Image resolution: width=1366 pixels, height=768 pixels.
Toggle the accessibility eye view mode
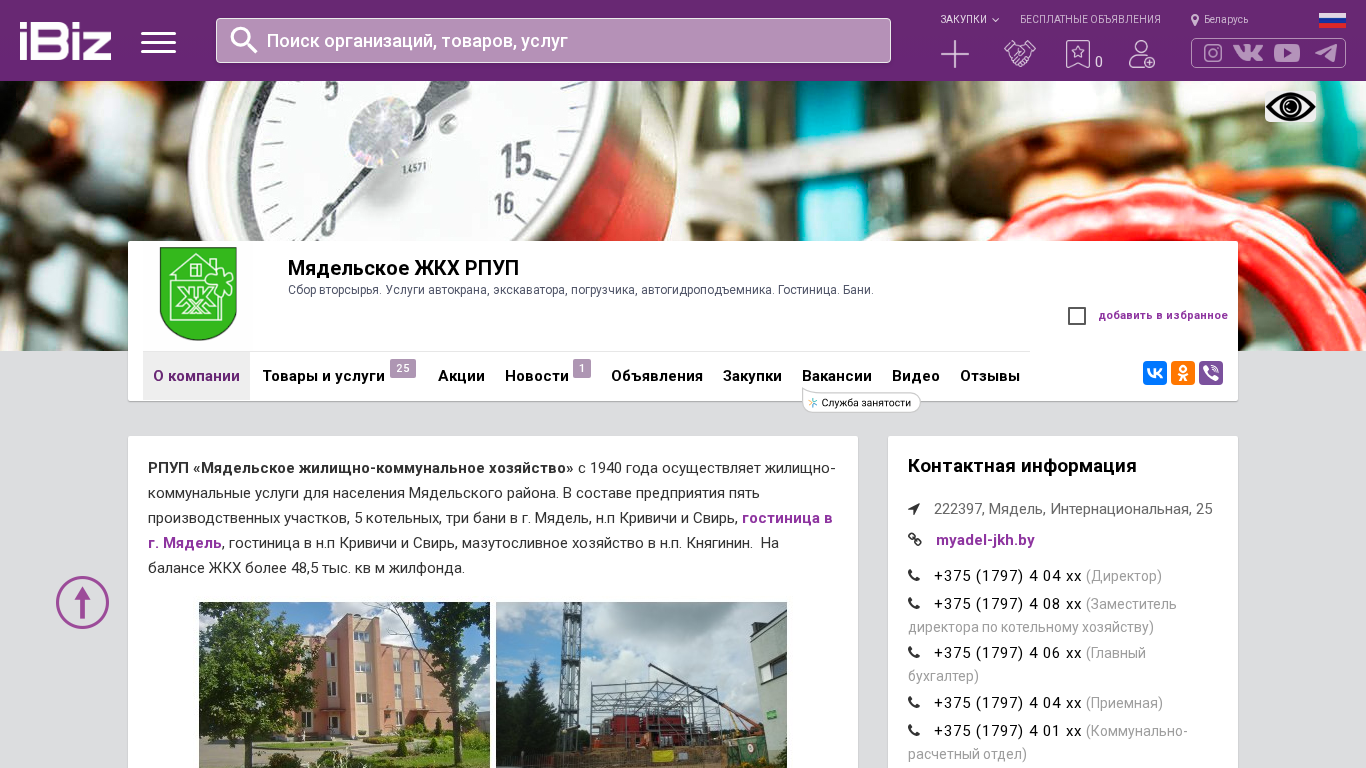[1290, 107]
